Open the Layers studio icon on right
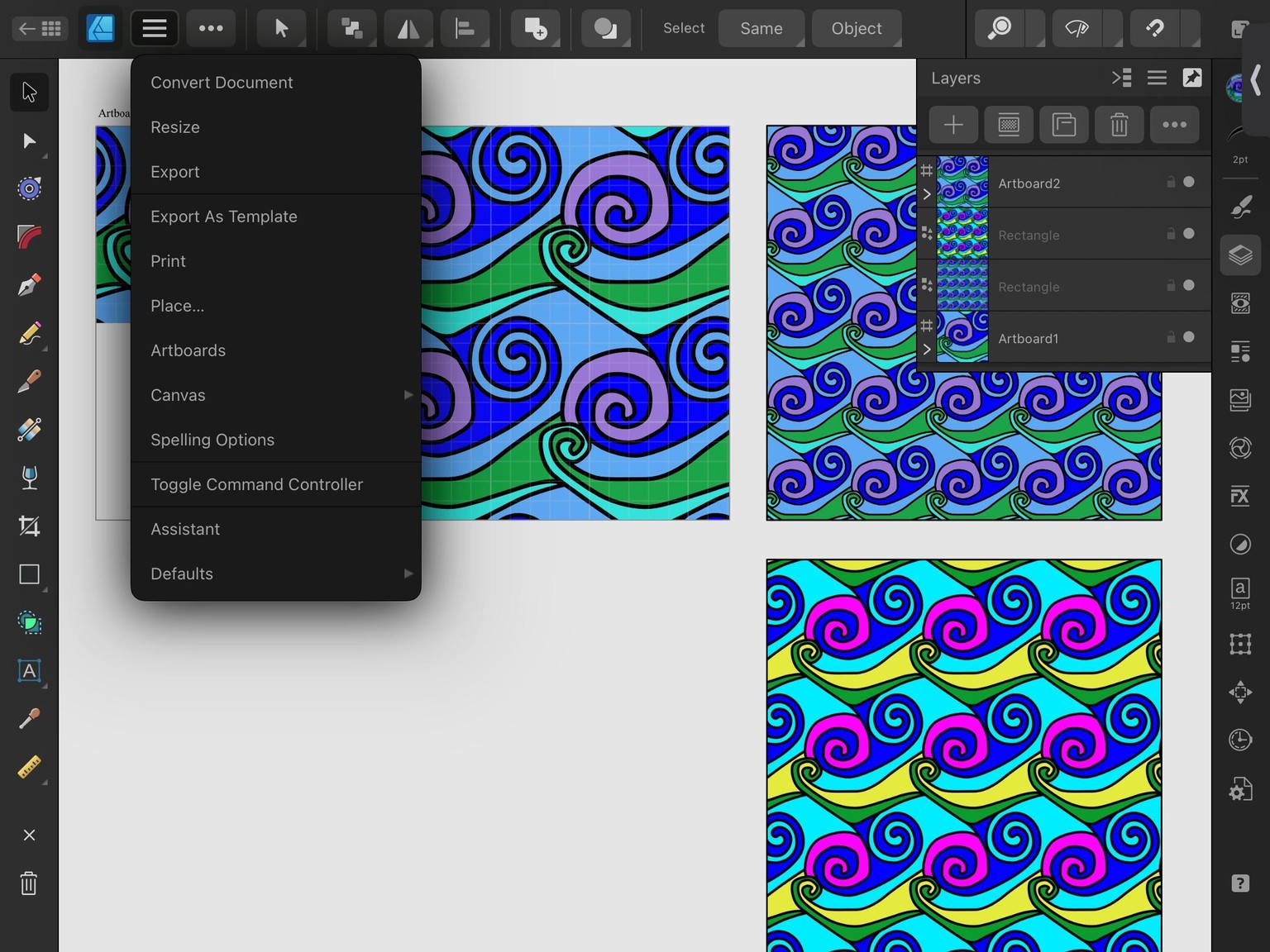The width and height of the screenshot is (1270, 952). coord(1240,255)
